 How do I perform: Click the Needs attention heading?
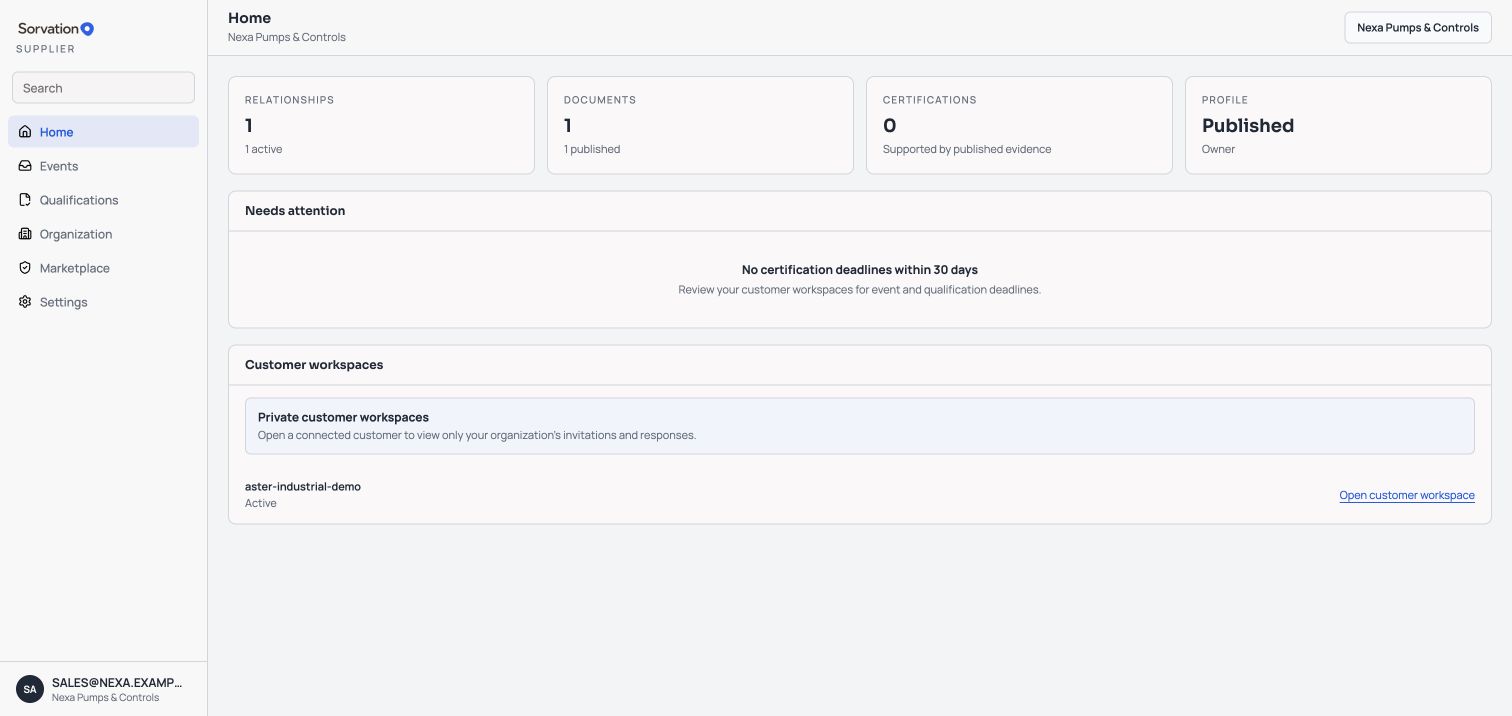point(295,211)
